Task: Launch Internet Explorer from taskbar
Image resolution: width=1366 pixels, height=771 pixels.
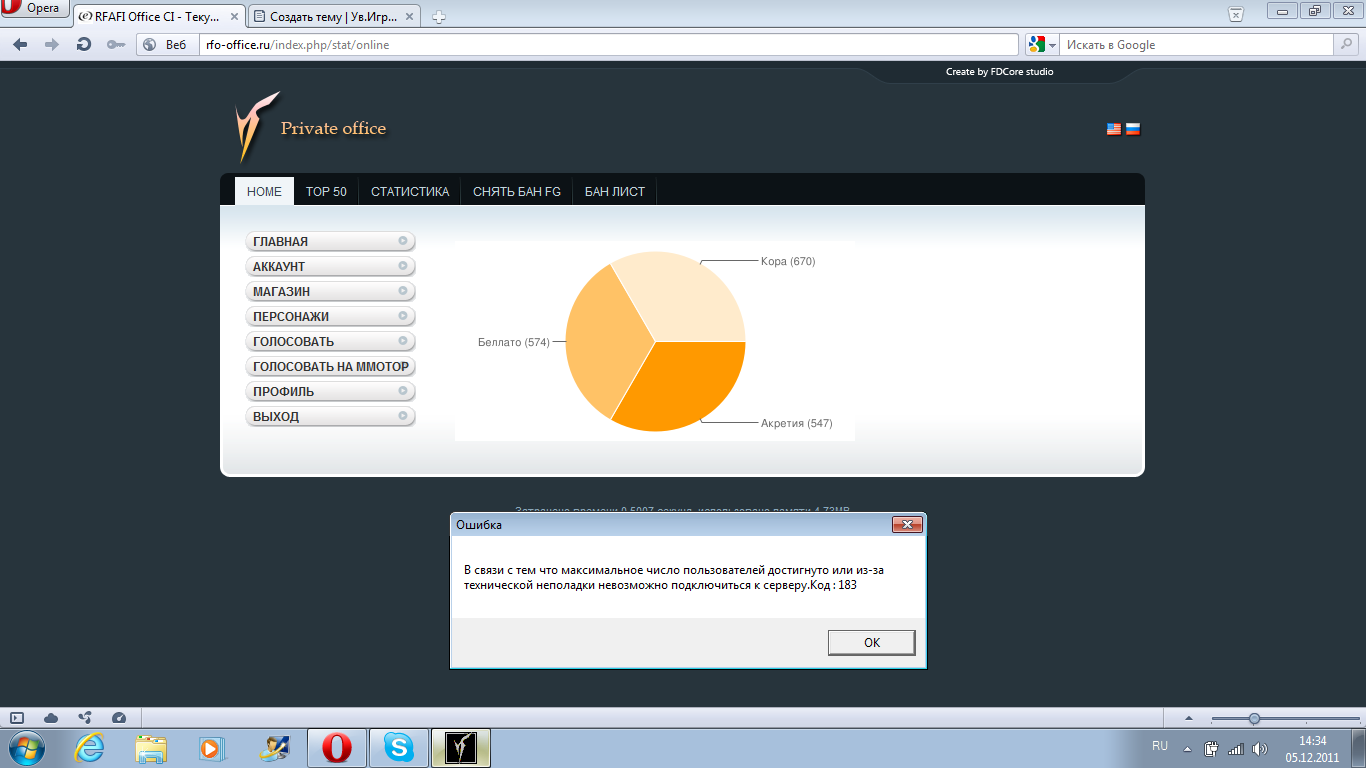Action: (x=89, y=748)
